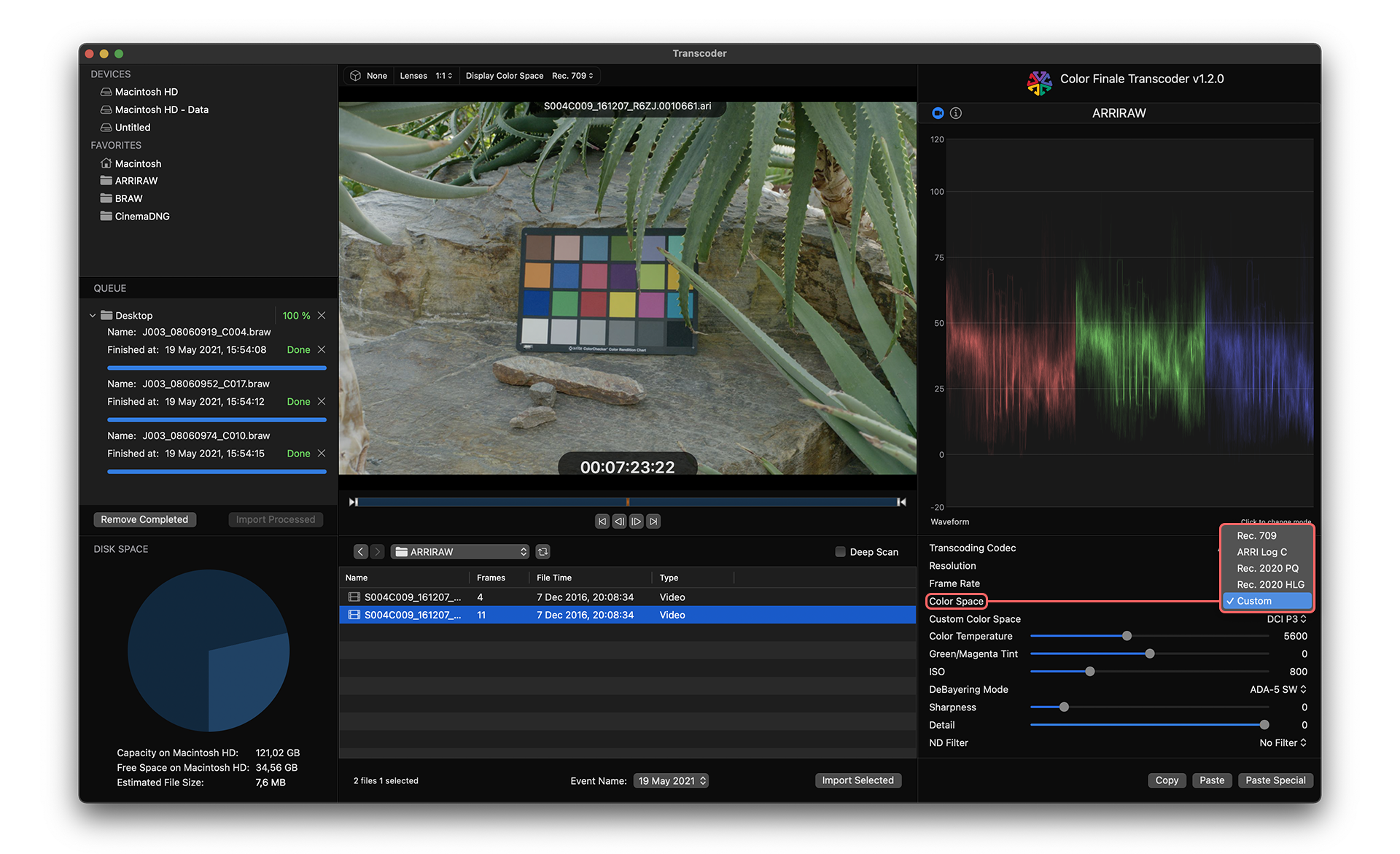Remove the Desktop queue group with its X

322,316
